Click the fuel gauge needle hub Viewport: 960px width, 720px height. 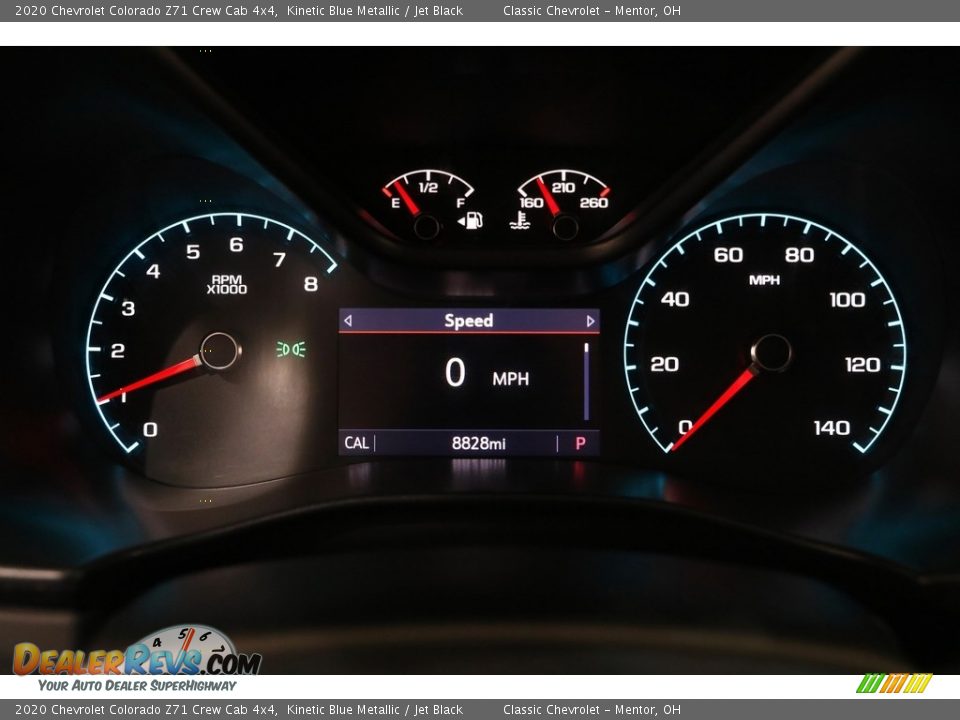427,227
